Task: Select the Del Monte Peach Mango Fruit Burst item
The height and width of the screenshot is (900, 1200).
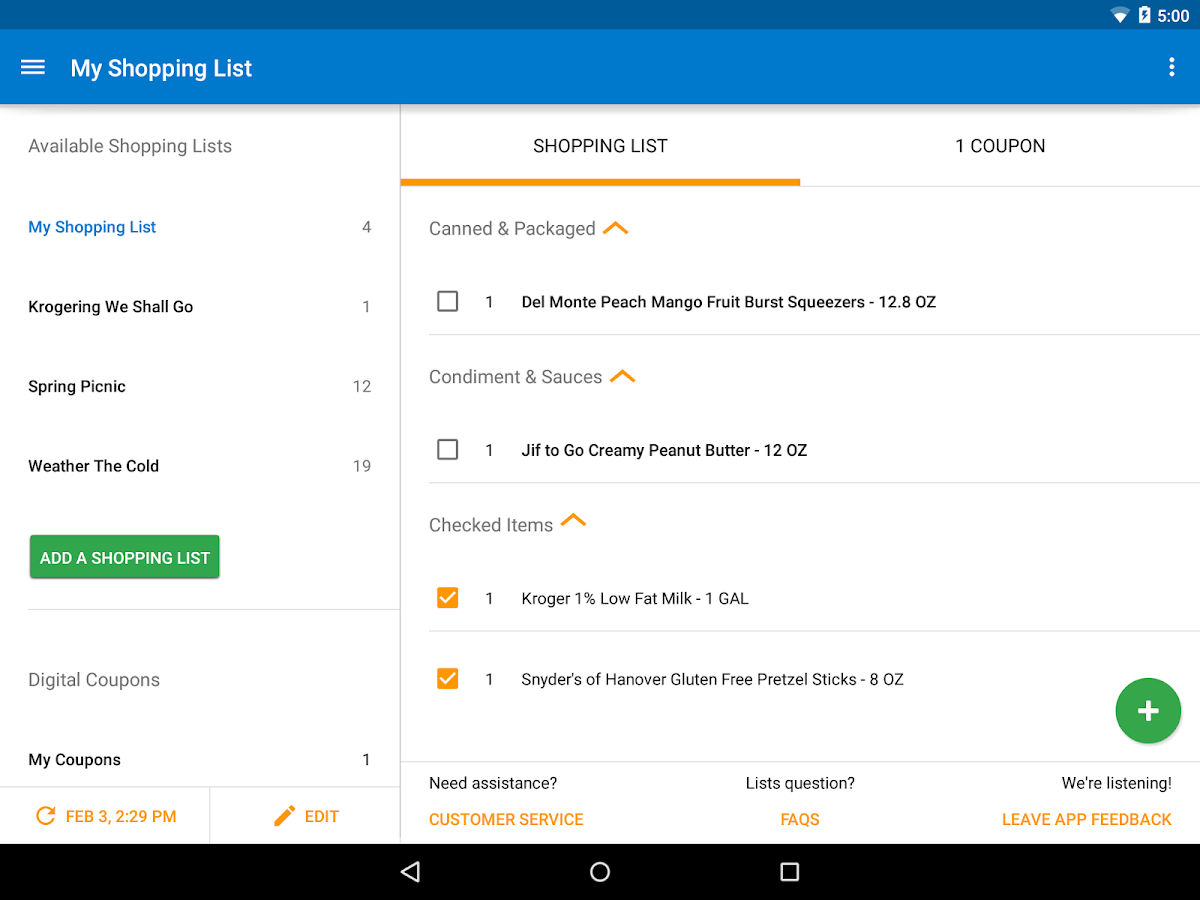Action: pos(729,302)
